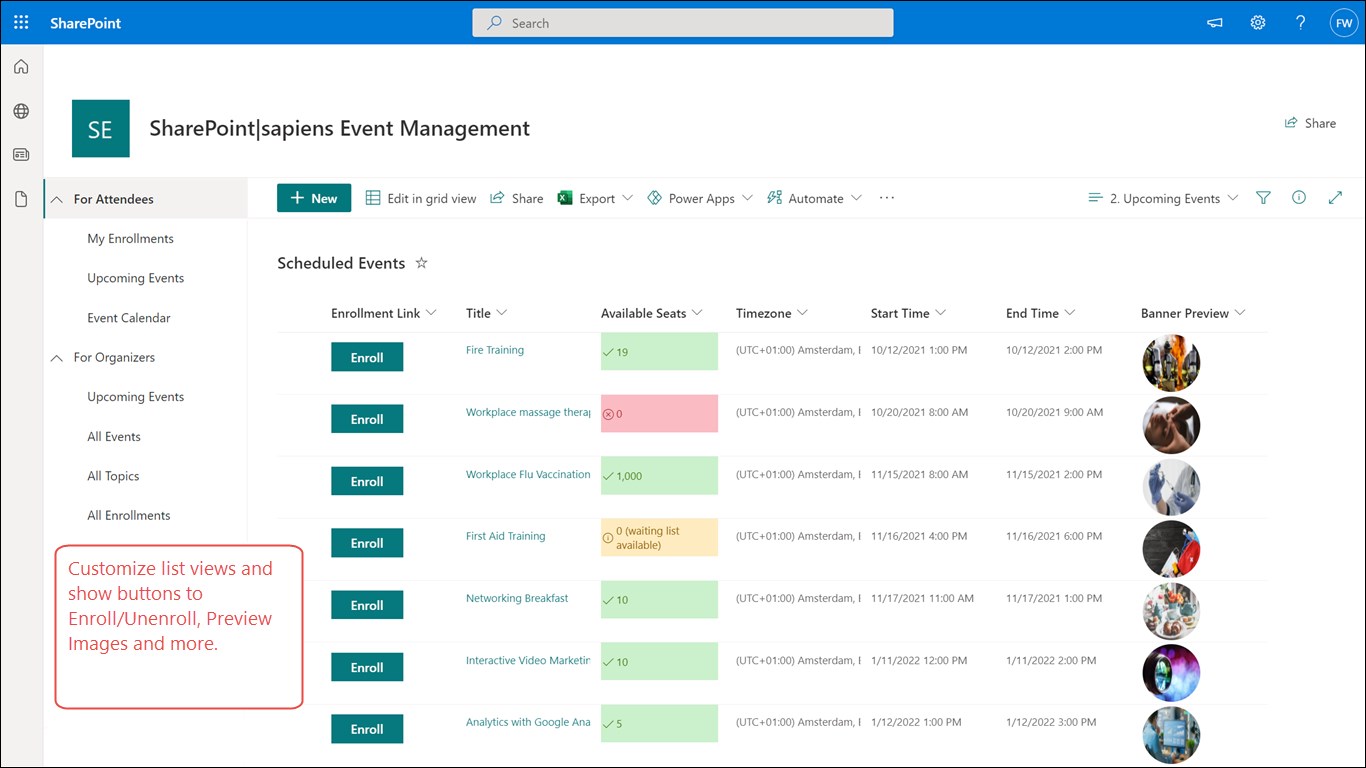Open the information details pane icon
The image size is (1366, 768).
(1299, 198)
